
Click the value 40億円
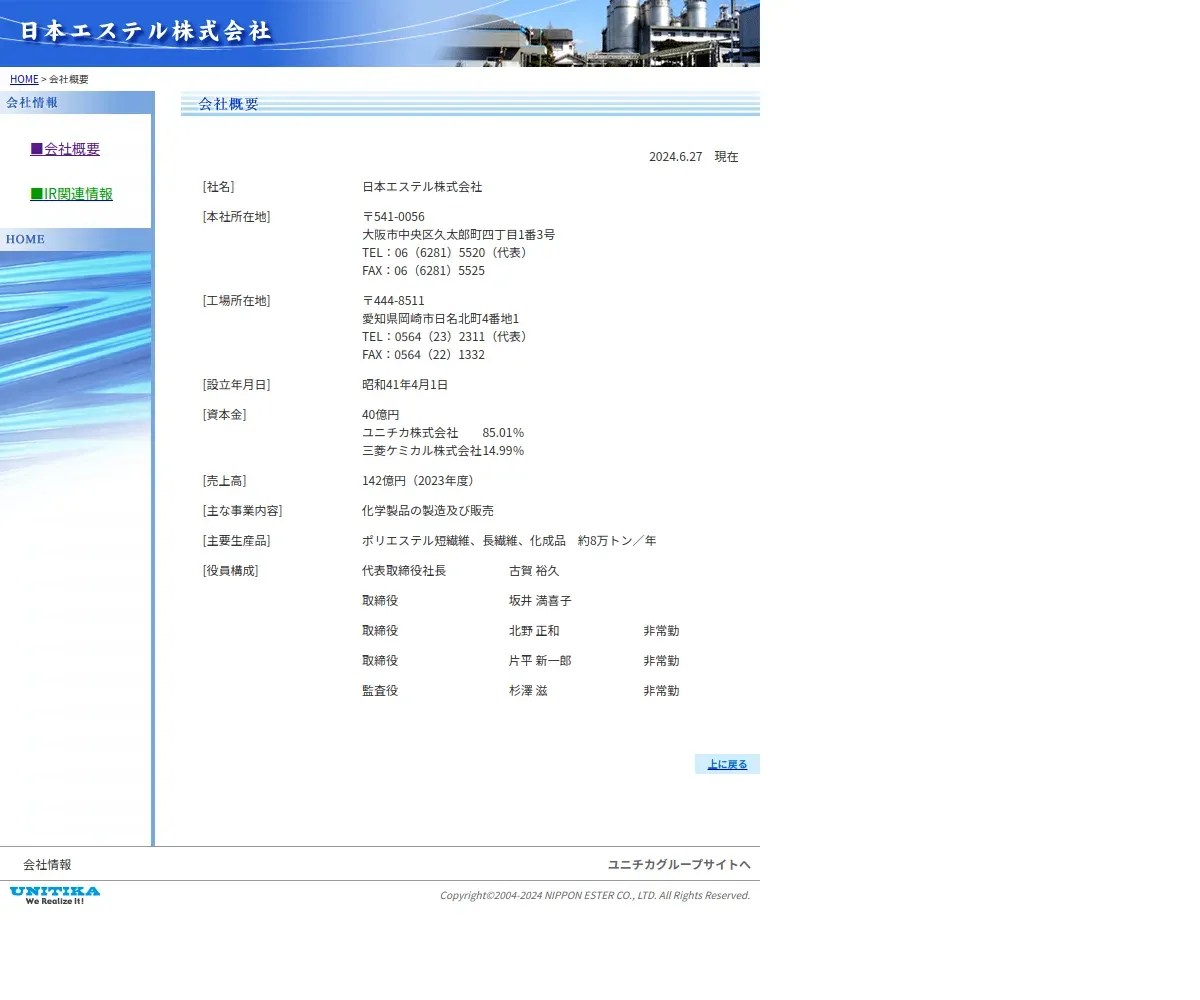380,415
